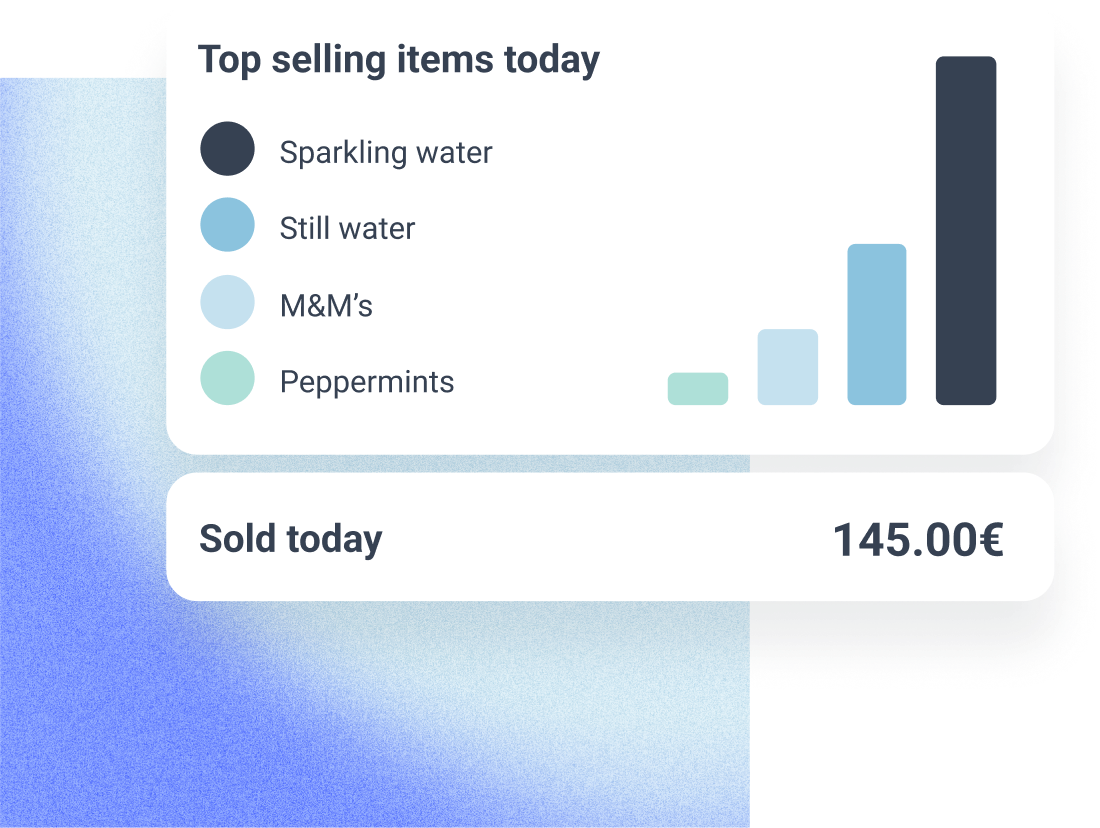This screenshot has width=1100, height=828.
Task: Click the dark navy Sparkling water legend dot
Action: tap(228, 149)
